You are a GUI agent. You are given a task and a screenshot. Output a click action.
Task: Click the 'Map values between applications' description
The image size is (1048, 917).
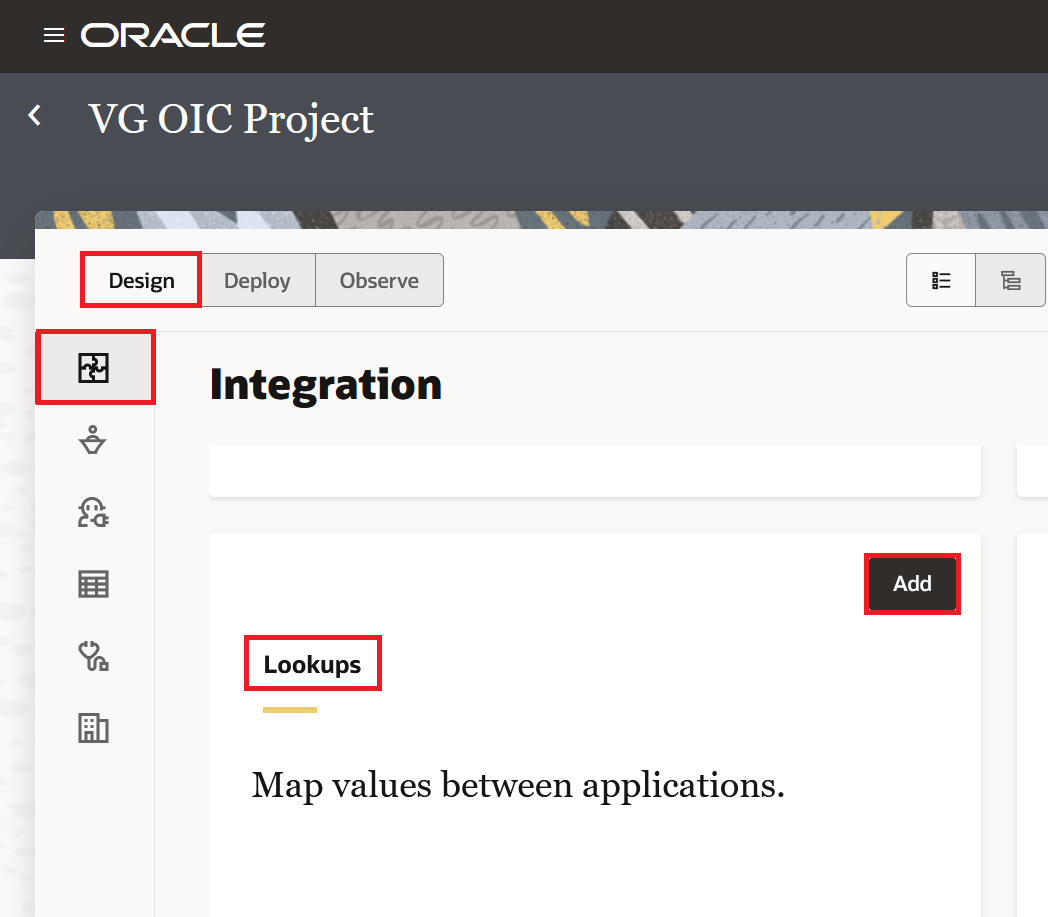point(518,786)
